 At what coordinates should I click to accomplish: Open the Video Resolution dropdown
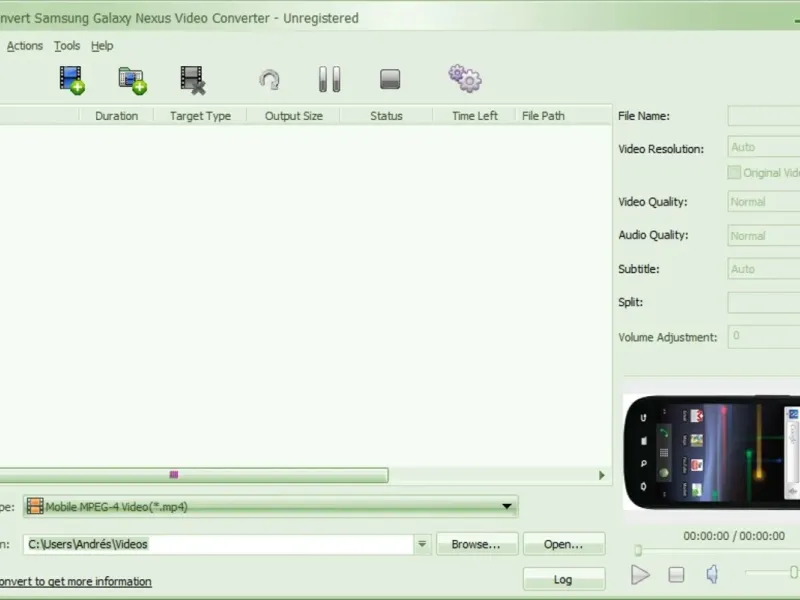[x=764, y=147]
